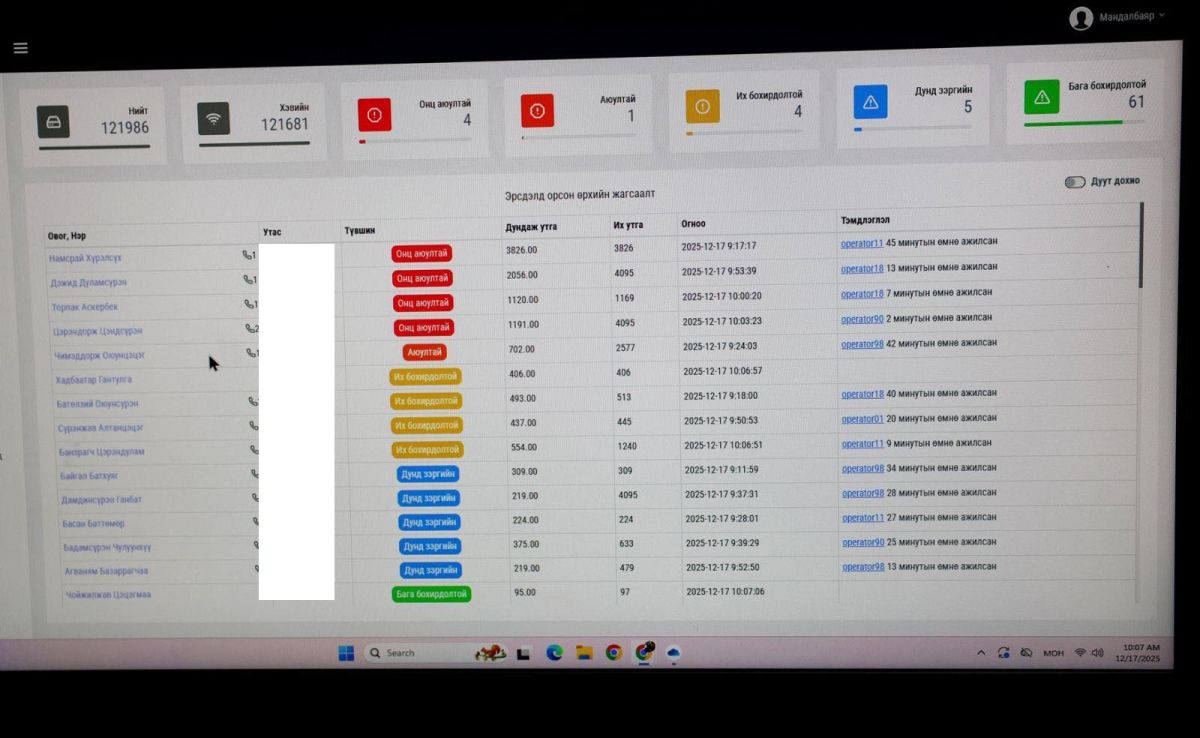The image size is (1200, 738).
Task: Open operator11 link in the first row
Action: coord(861,243)
